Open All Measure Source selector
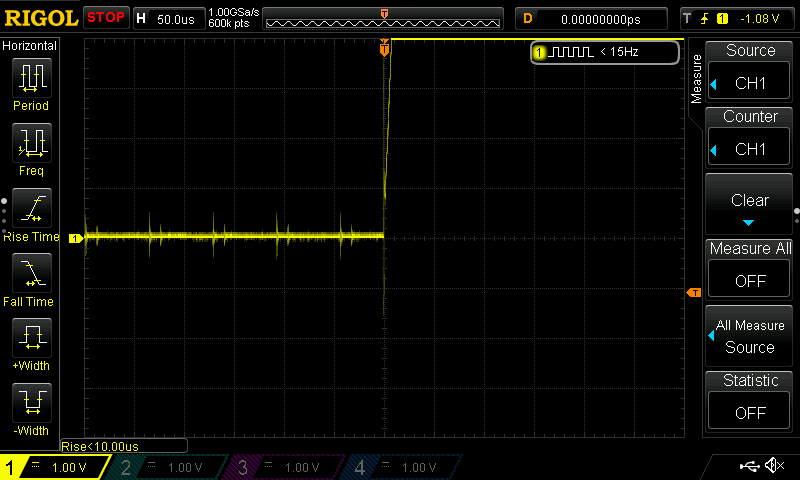Screen dimensions: 800x480 coord(750,337)
